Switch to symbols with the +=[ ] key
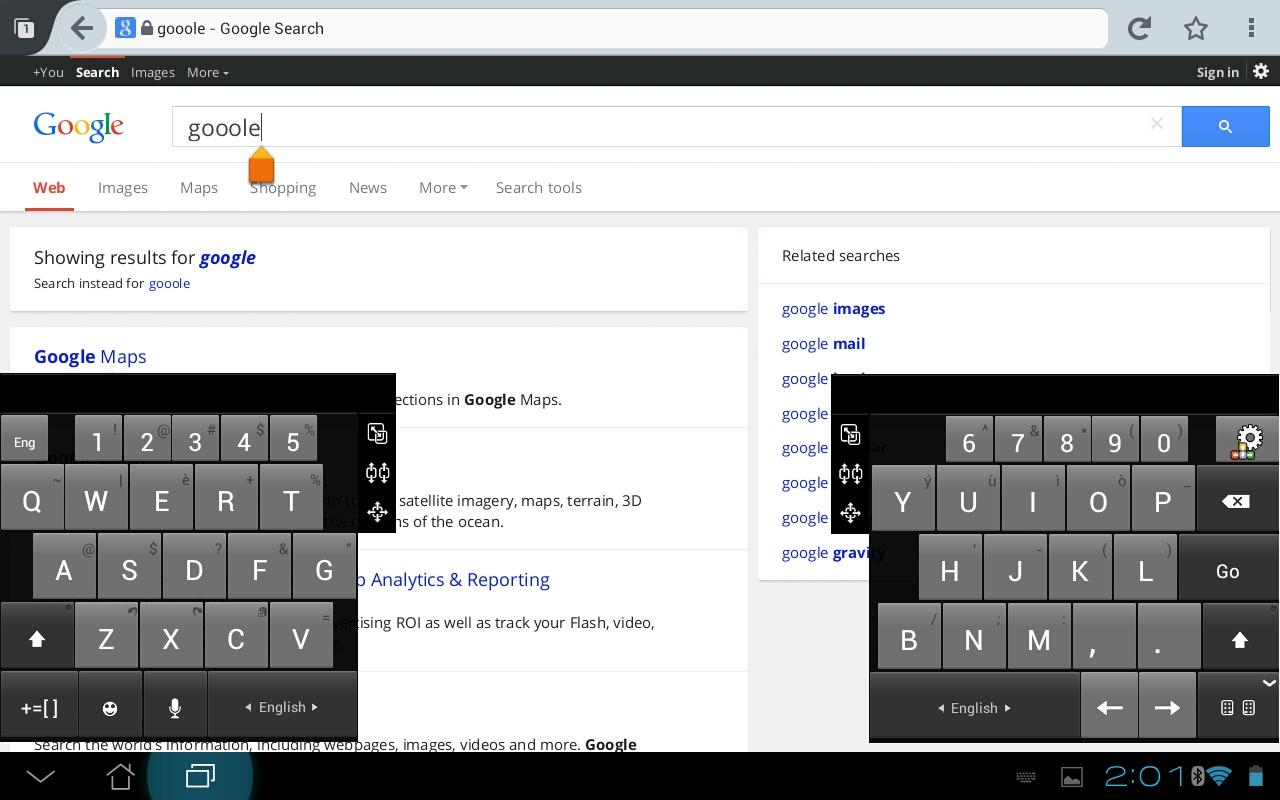 [39, 708]
